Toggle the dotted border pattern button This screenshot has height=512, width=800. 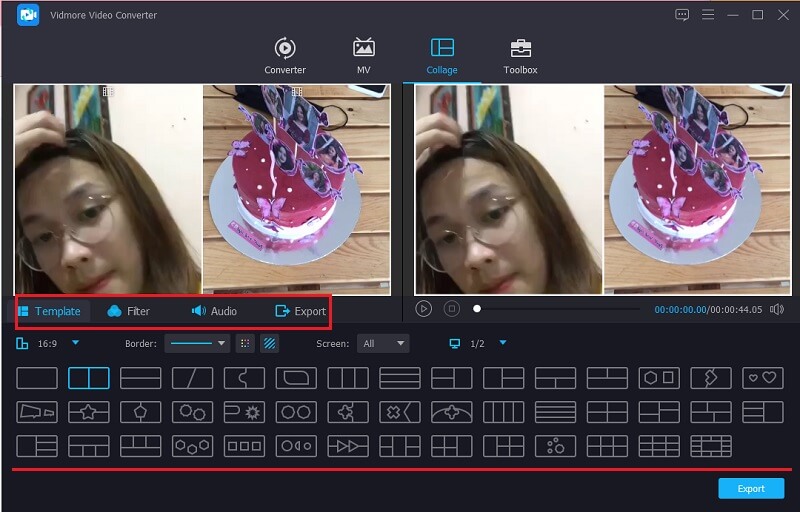click(244, 343)
